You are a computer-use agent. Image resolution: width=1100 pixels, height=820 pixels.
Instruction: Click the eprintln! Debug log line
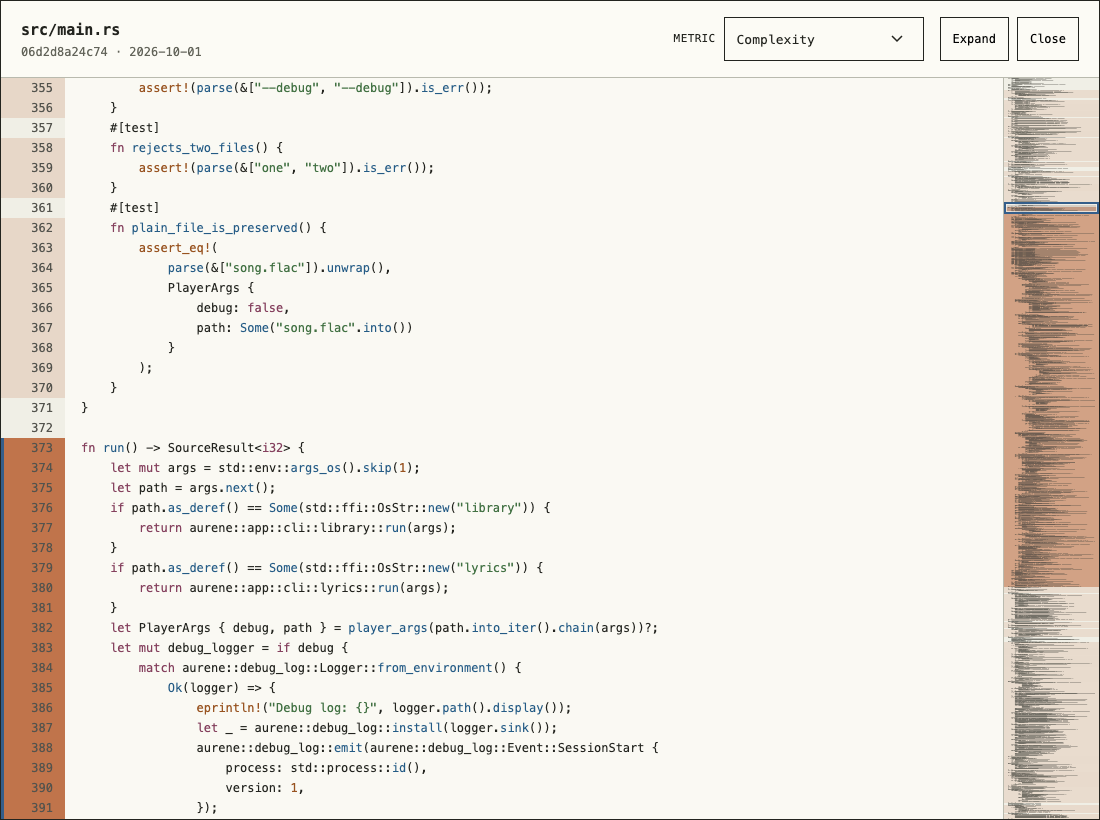(x=384, y=708)
